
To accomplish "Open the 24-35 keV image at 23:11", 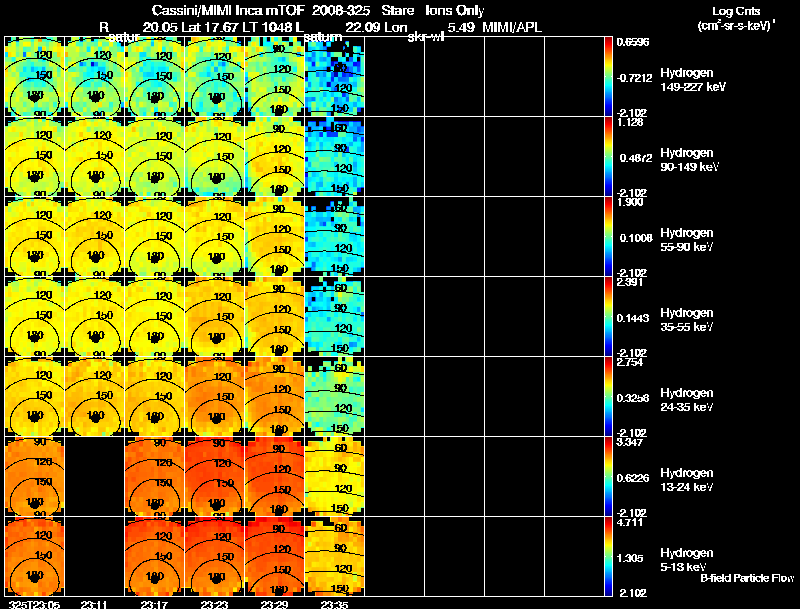I will [x=95, y=397].
